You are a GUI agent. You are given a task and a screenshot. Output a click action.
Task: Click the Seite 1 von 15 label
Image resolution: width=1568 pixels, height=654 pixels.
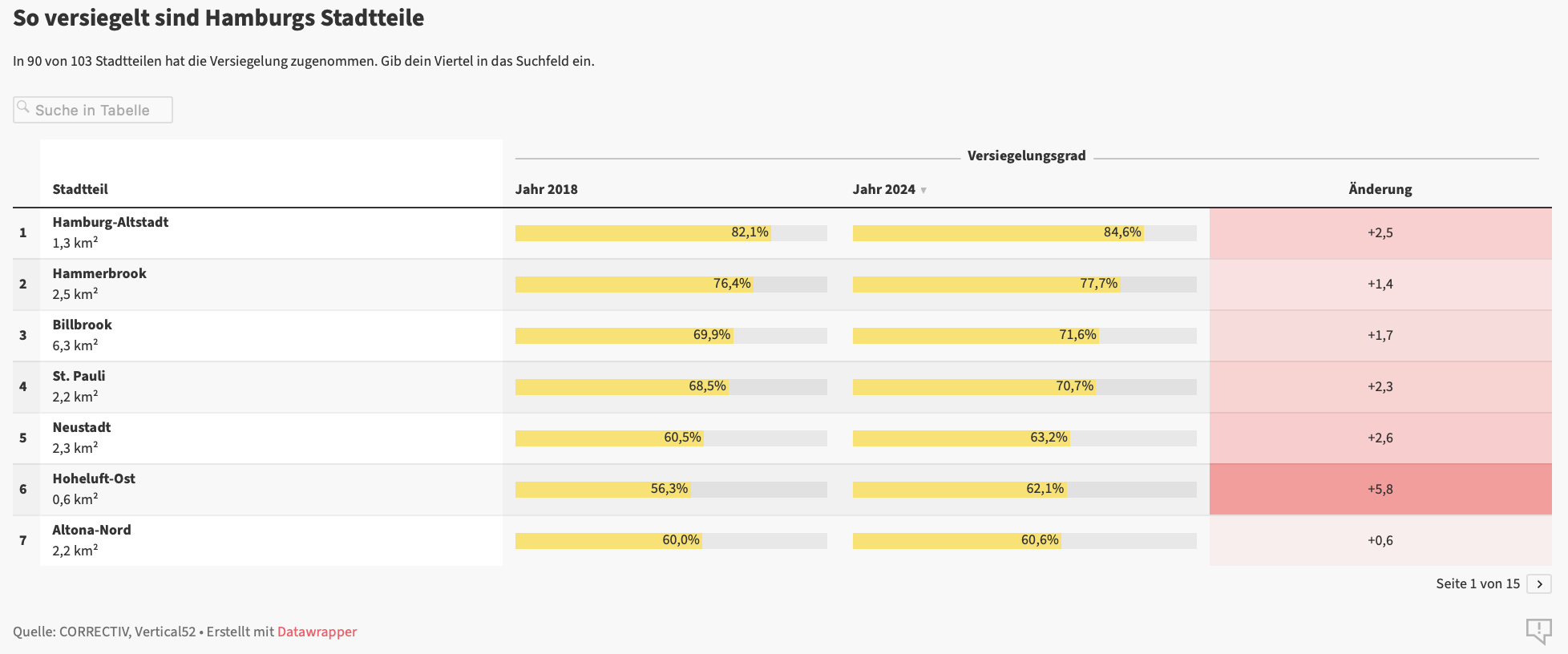click(1477, 584)
